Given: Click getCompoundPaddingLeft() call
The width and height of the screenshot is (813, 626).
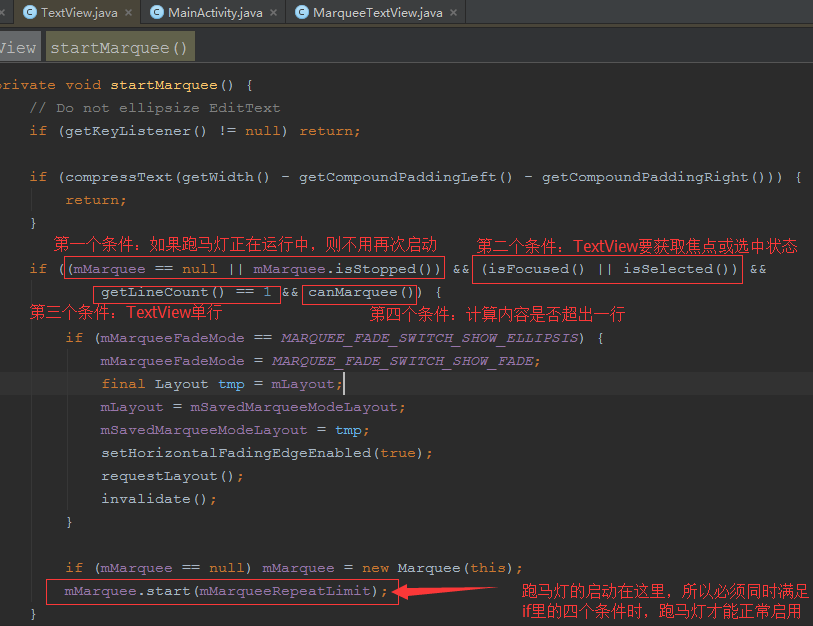Looking at the screenshot, I should tap(405, 177).
